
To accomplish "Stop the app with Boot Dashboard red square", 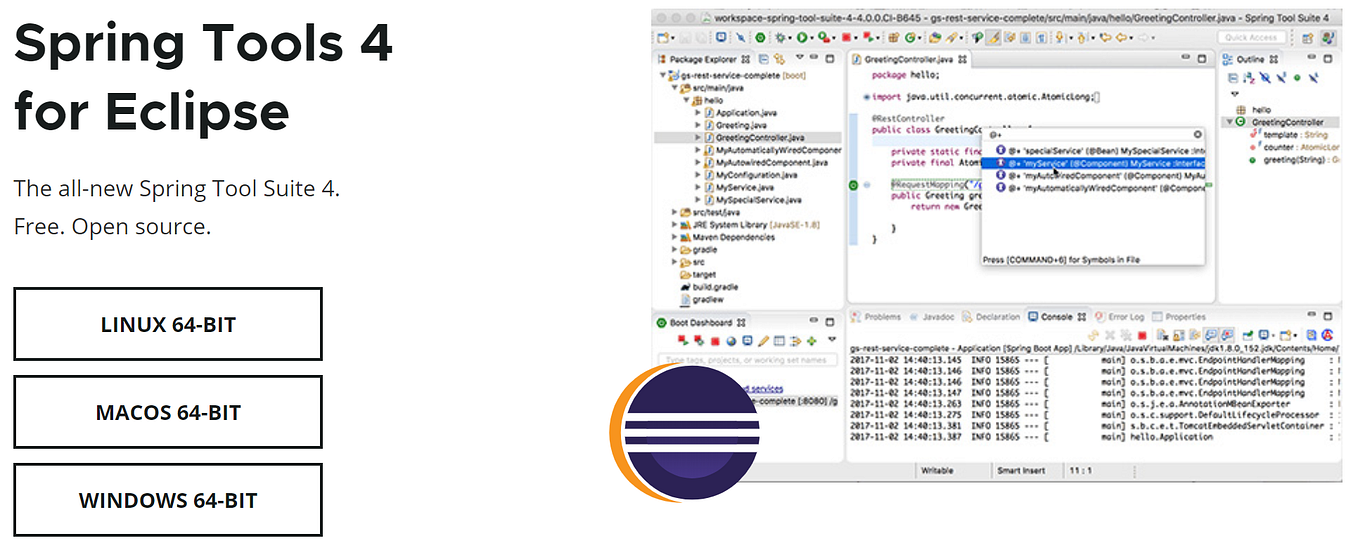I will pyautogui.click(x=715, y=341).
